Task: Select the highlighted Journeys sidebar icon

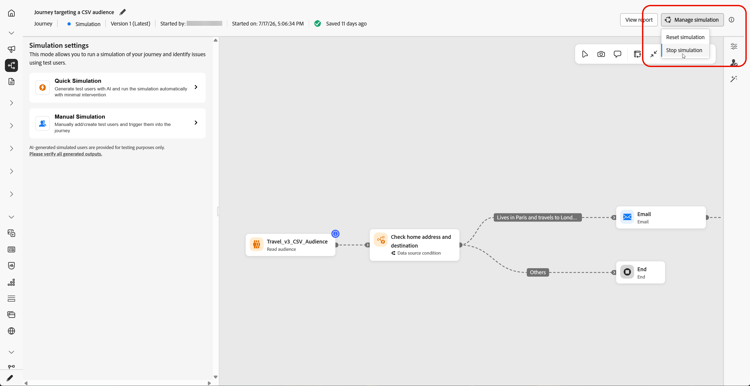Action: (11, 66)
